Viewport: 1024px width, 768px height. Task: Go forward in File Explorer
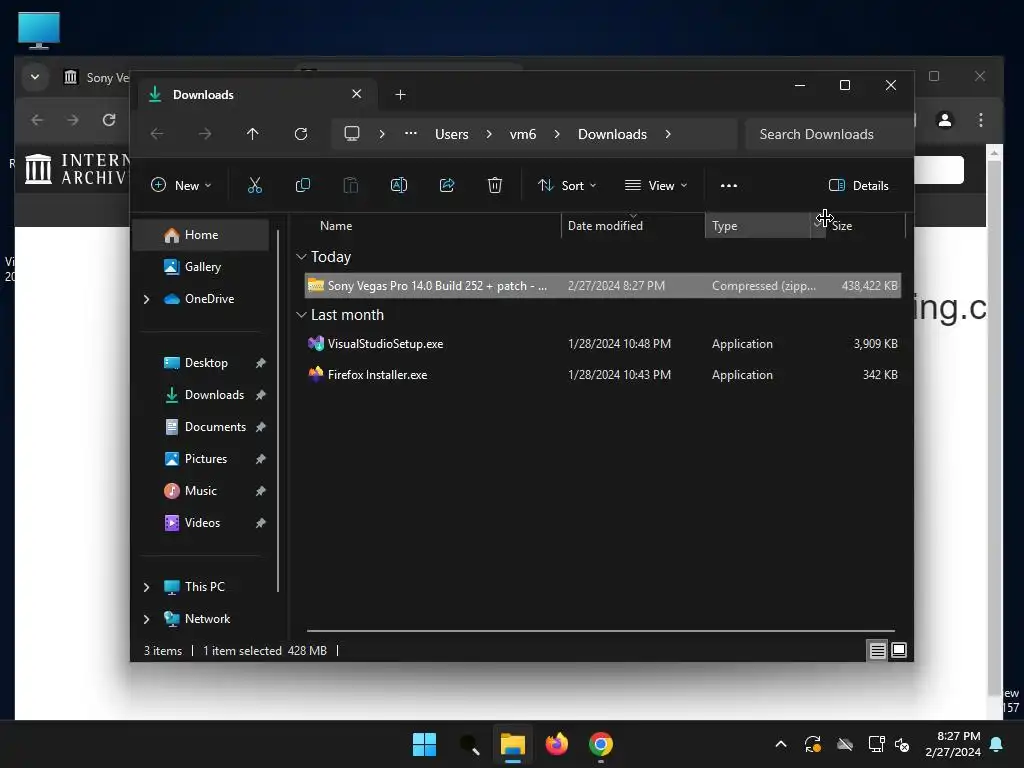pyautogui.click(x=205, y=134)
